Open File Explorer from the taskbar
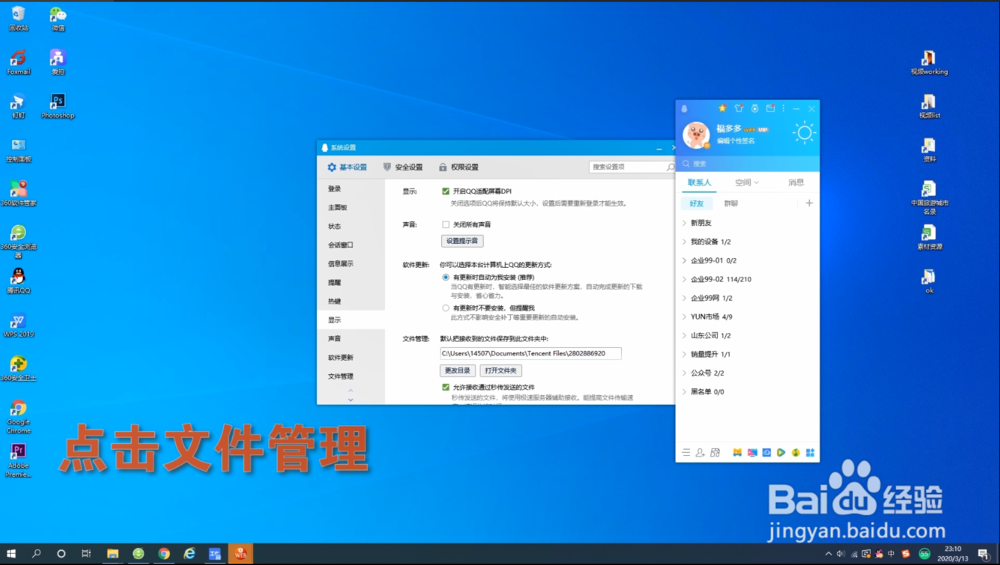The image size is (1000, 565). 113,554
